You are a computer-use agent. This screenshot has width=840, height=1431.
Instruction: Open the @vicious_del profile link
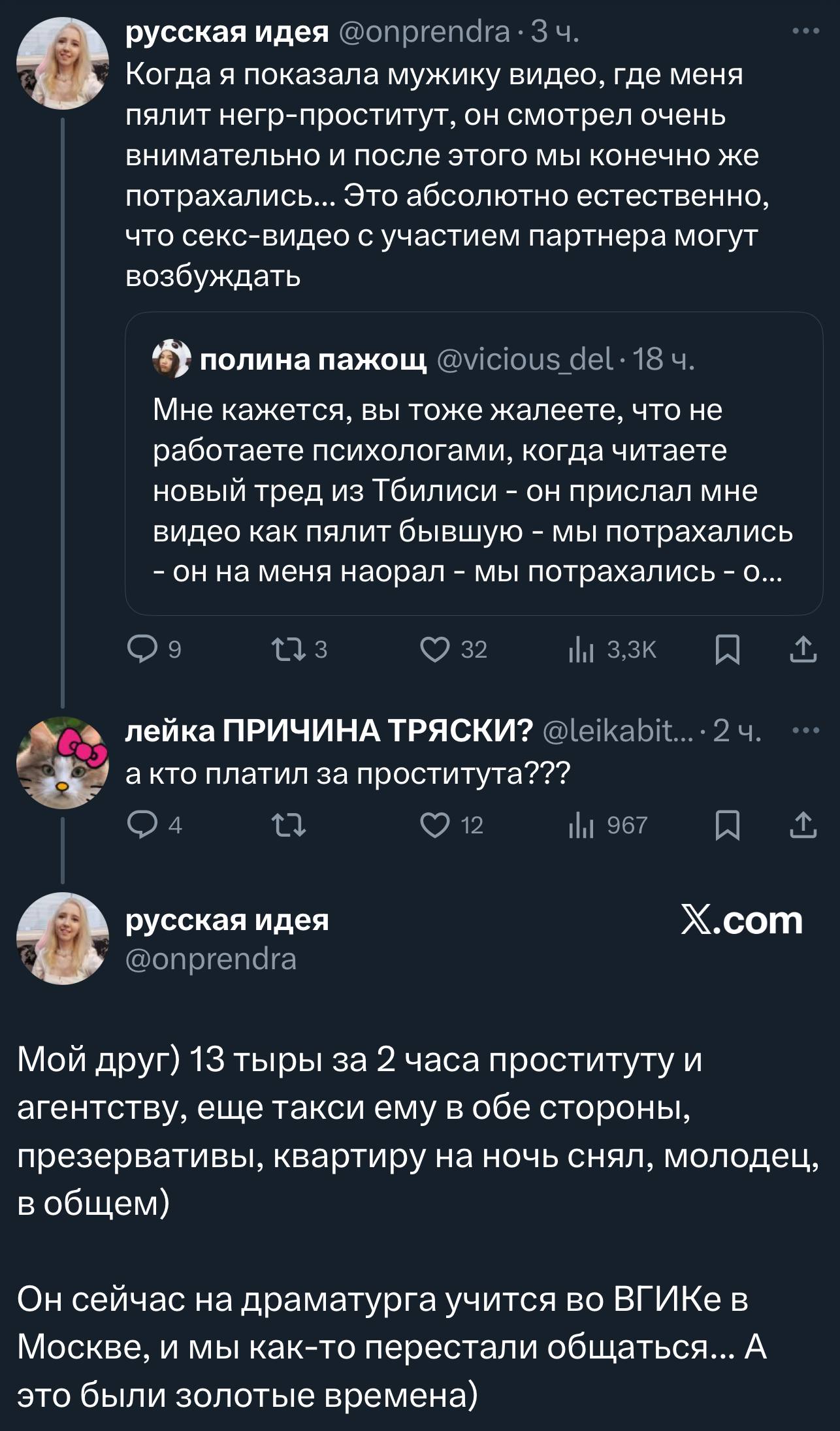(525, 359)
